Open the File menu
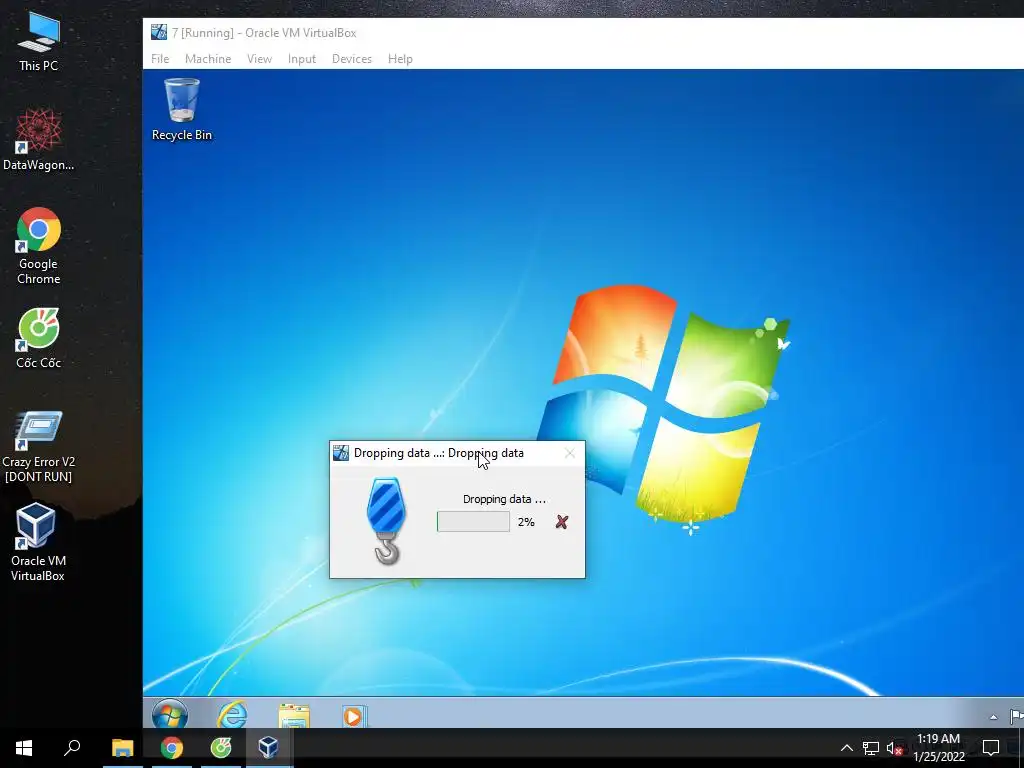1024x768 pixels. click(160, 59)
